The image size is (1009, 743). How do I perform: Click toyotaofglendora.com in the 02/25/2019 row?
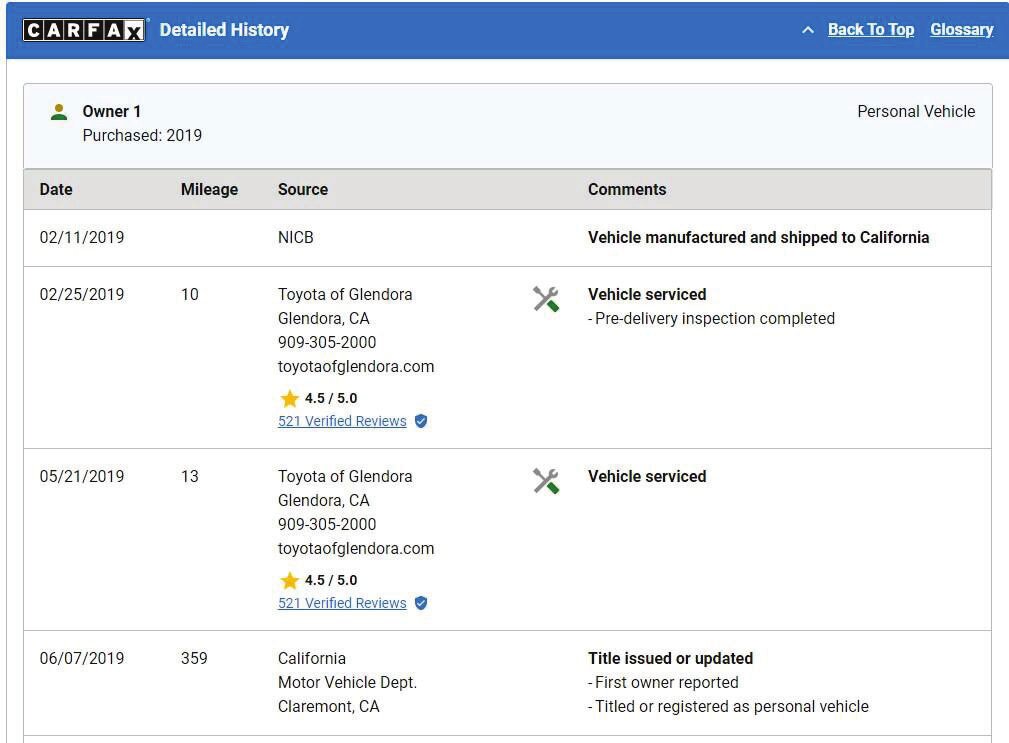click(x=356, y=367)
